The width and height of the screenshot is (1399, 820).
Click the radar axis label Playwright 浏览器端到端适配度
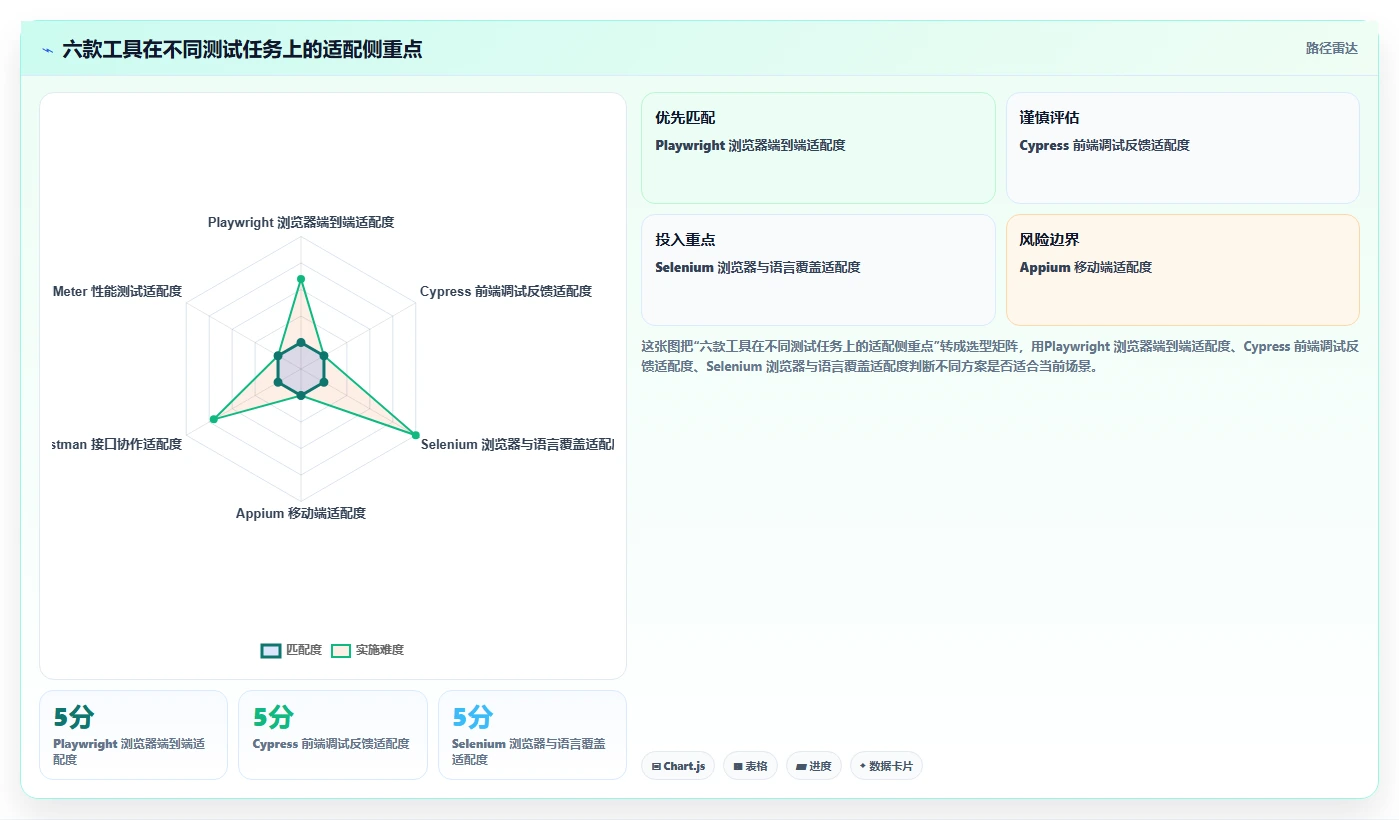pos(301,222)
